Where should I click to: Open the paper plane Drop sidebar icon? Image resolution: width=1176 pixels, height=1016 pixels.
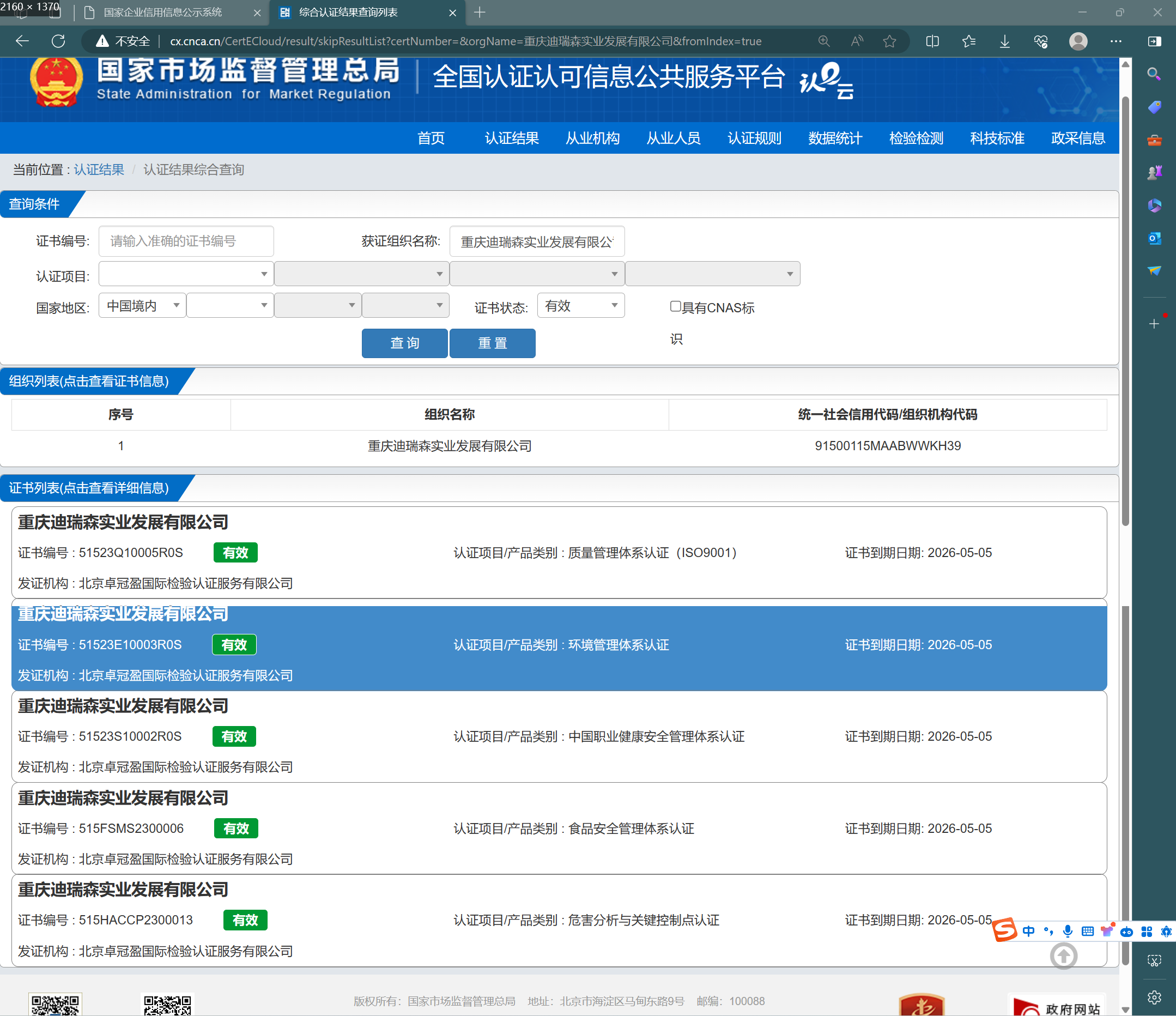(1154, 271)
